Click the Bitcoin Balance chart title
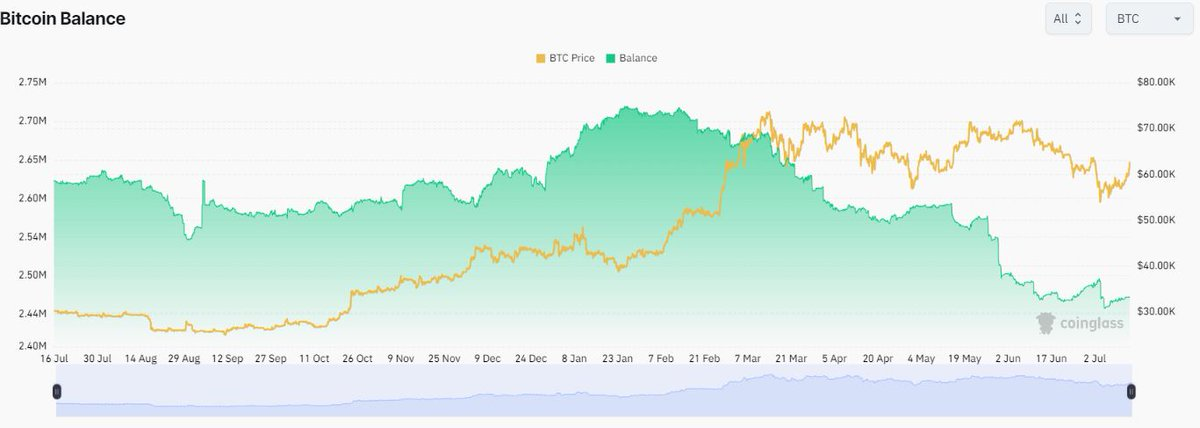This screenshot has width=1200, height=428. [63, 19]
